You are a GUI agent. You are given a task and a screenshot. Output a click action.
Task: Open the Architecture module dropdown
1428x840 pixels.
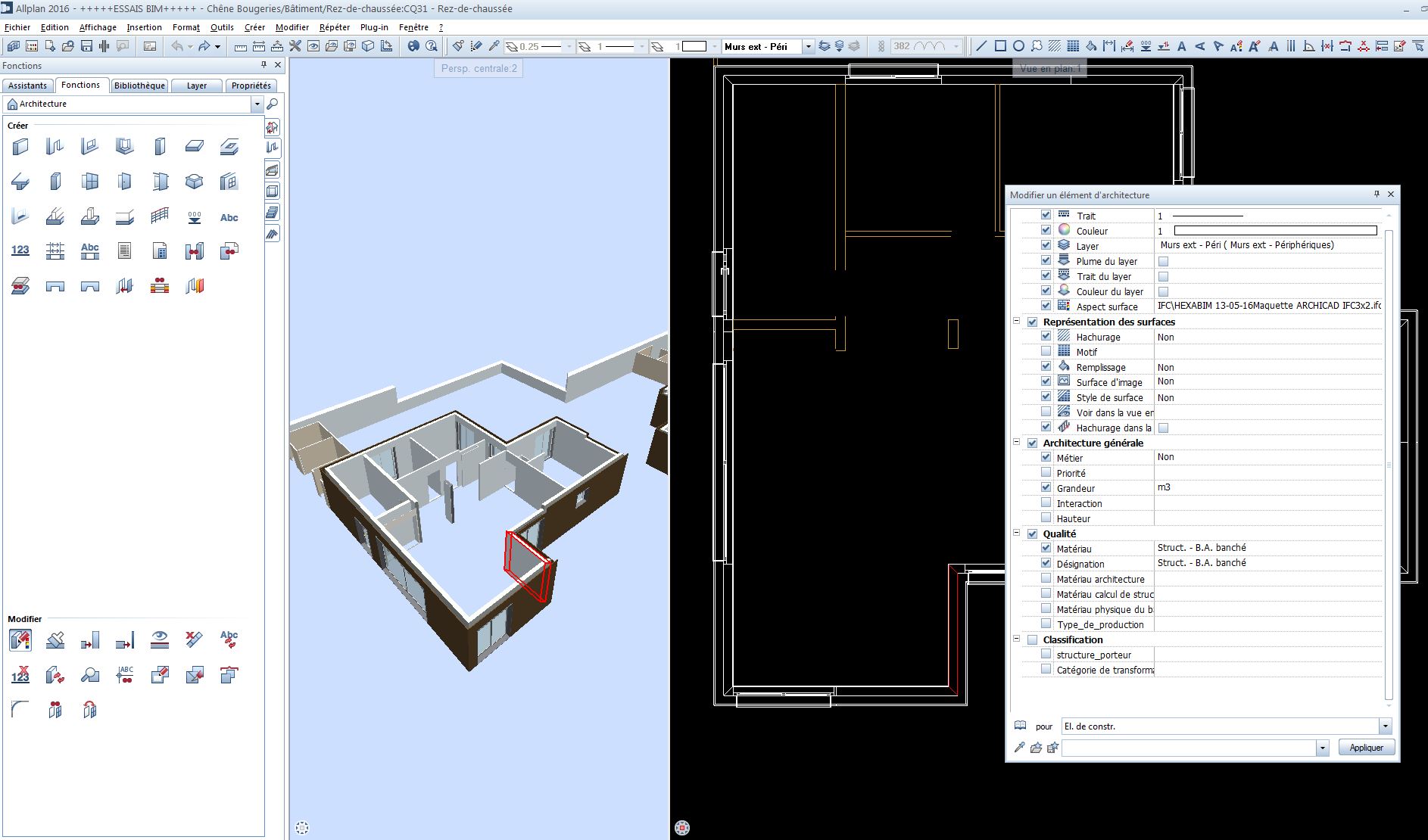click(257, 104)
